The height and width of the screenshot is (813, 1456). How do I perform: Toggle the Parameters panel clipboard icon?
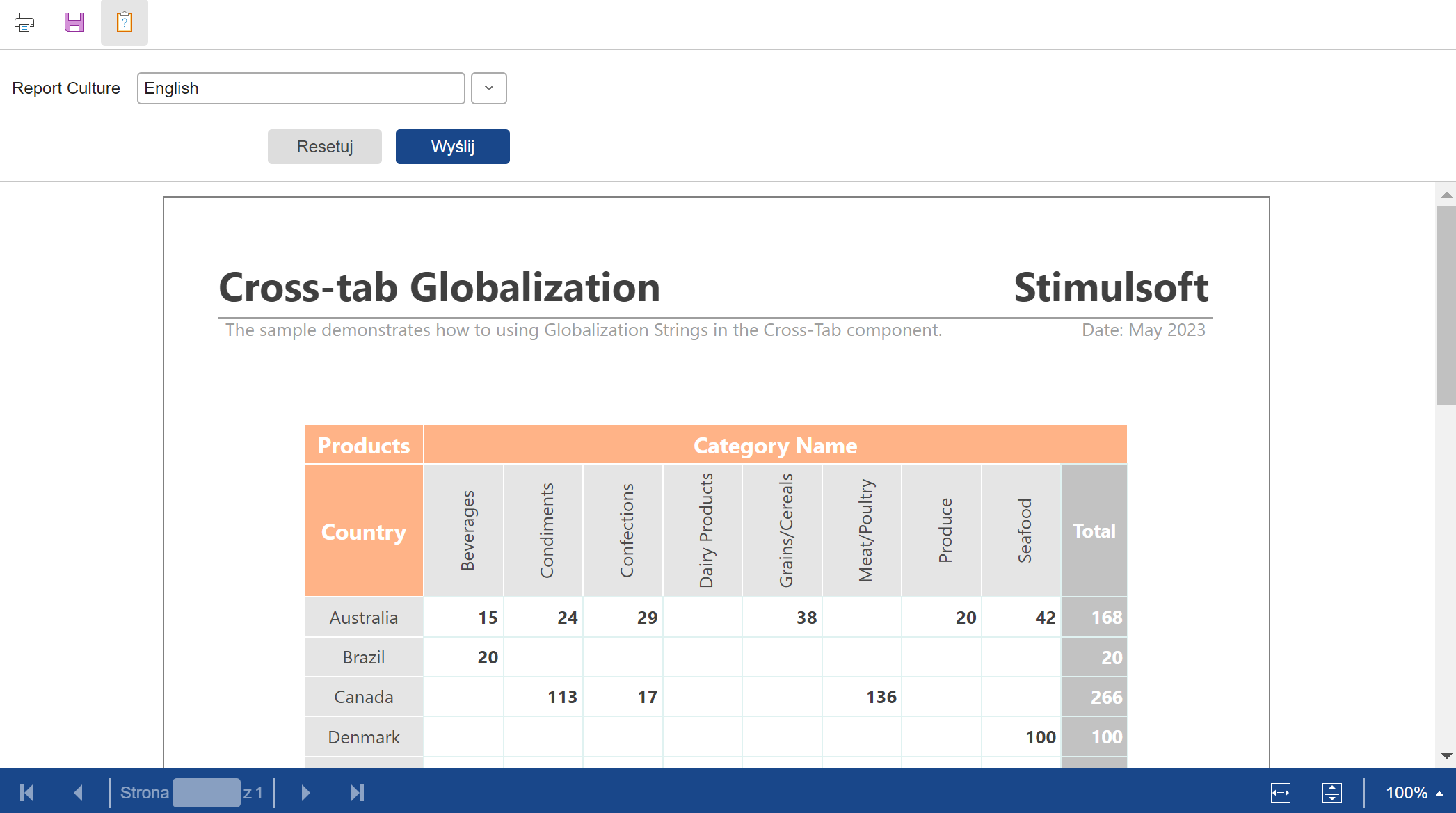pyautogui.click(x=125, y=23)
